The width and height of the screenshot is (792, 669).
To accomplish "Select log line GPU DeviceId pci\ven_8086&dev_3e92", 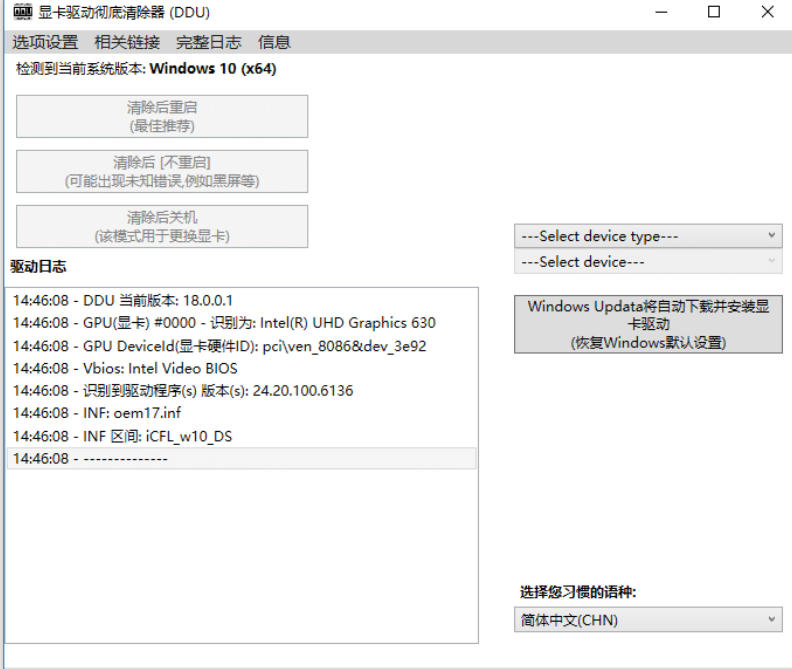I will point(241,346).
